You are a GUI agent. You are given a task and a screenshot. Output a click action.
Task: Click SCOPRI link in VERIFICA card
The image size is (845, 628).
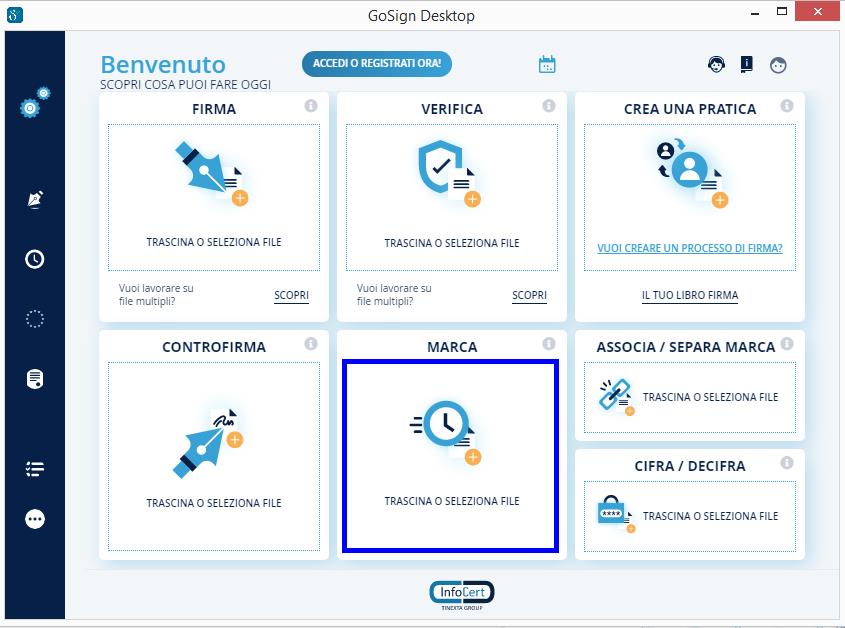529,295
